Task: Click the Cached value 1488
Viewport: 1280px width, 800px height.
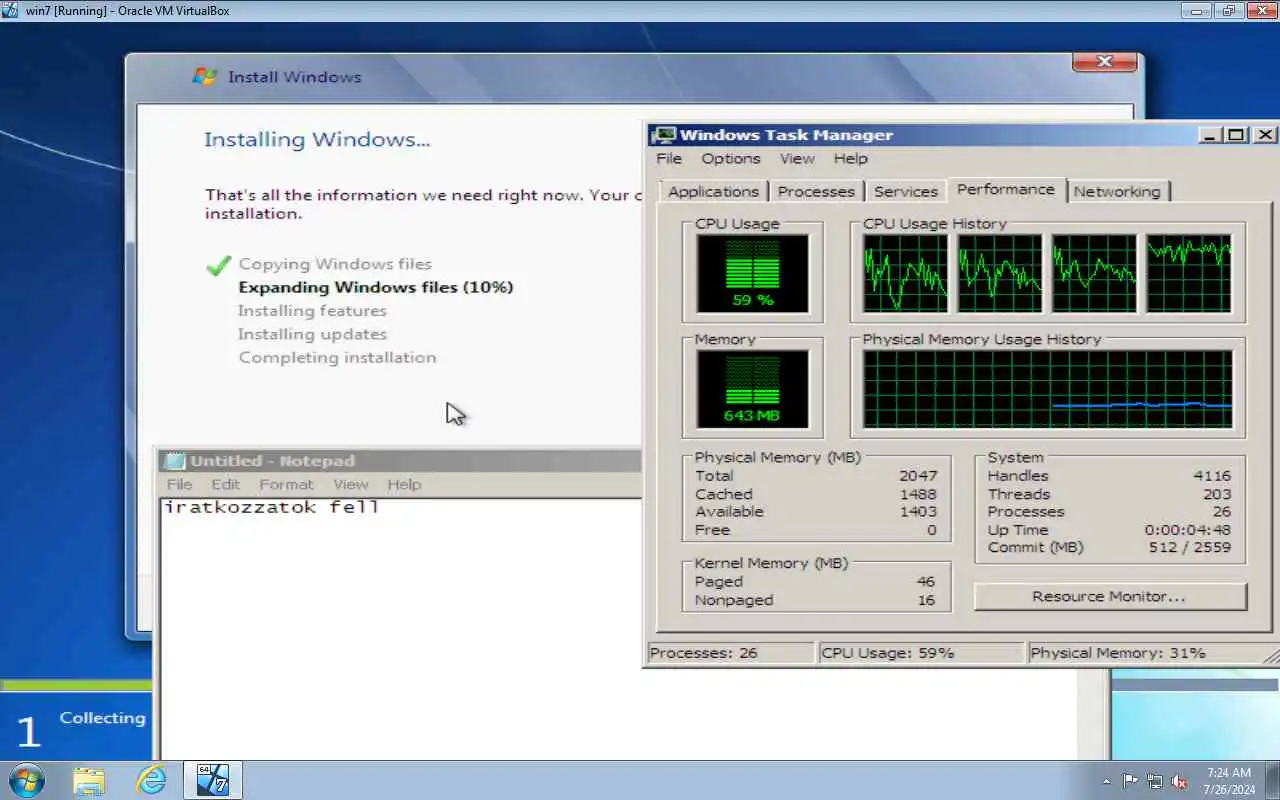Action: coord(918,494)
